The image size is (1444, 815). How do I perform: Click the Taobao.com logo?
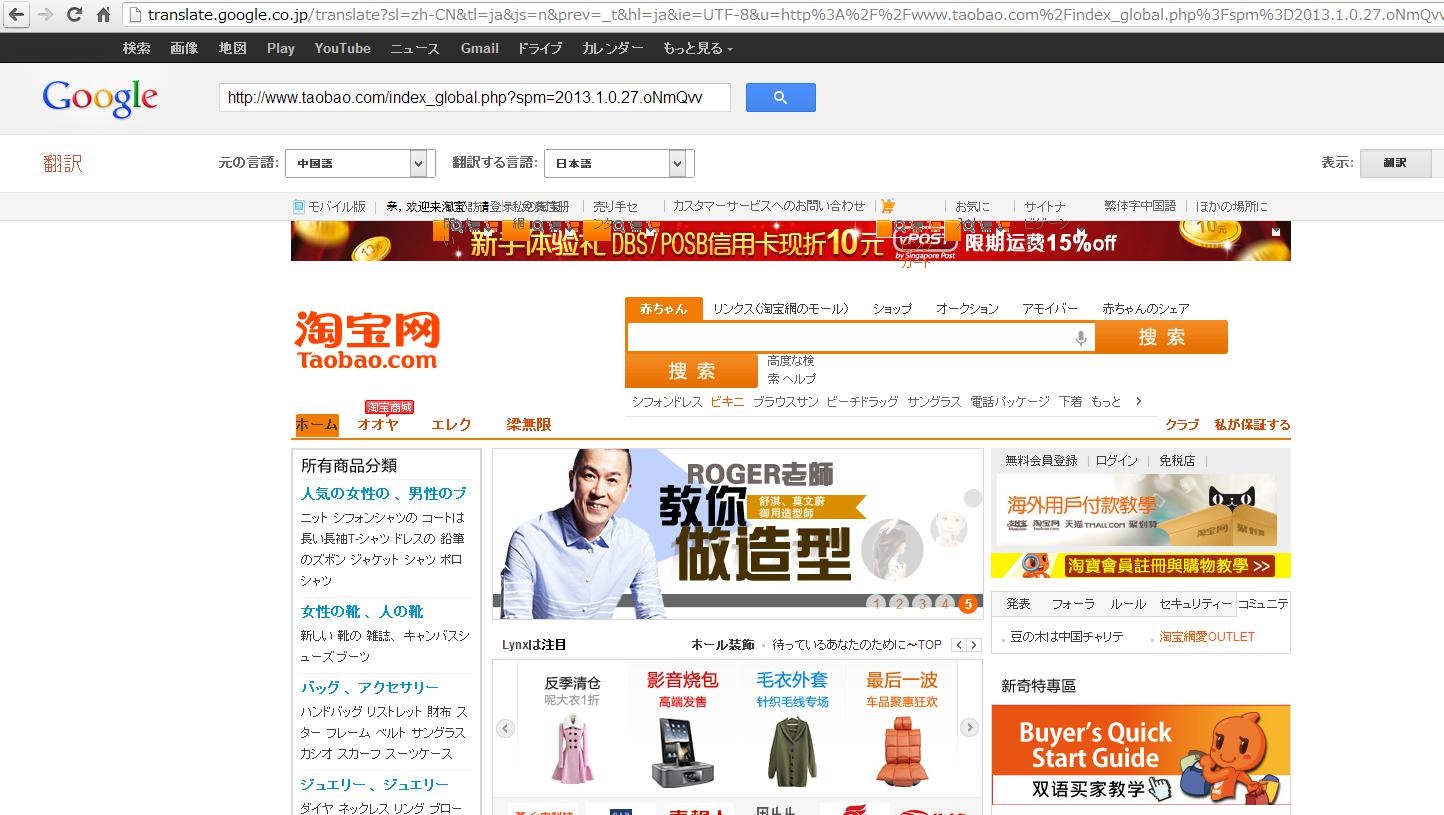367,341
